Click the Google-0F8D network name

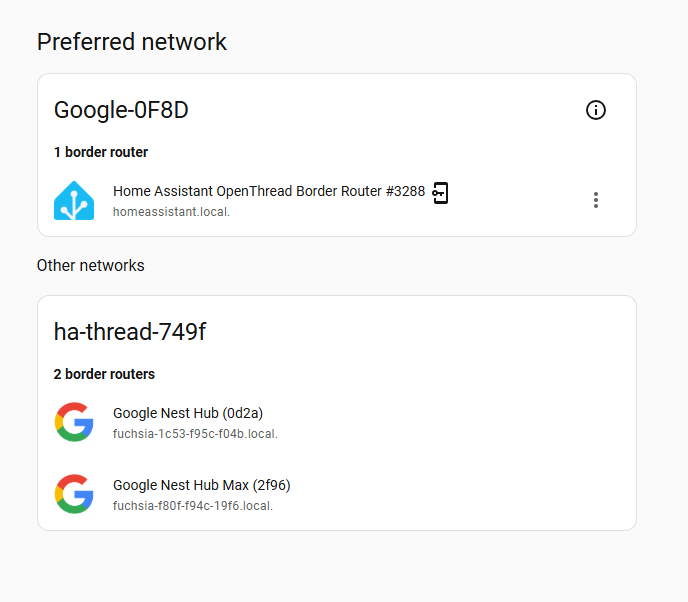(121, 110)
